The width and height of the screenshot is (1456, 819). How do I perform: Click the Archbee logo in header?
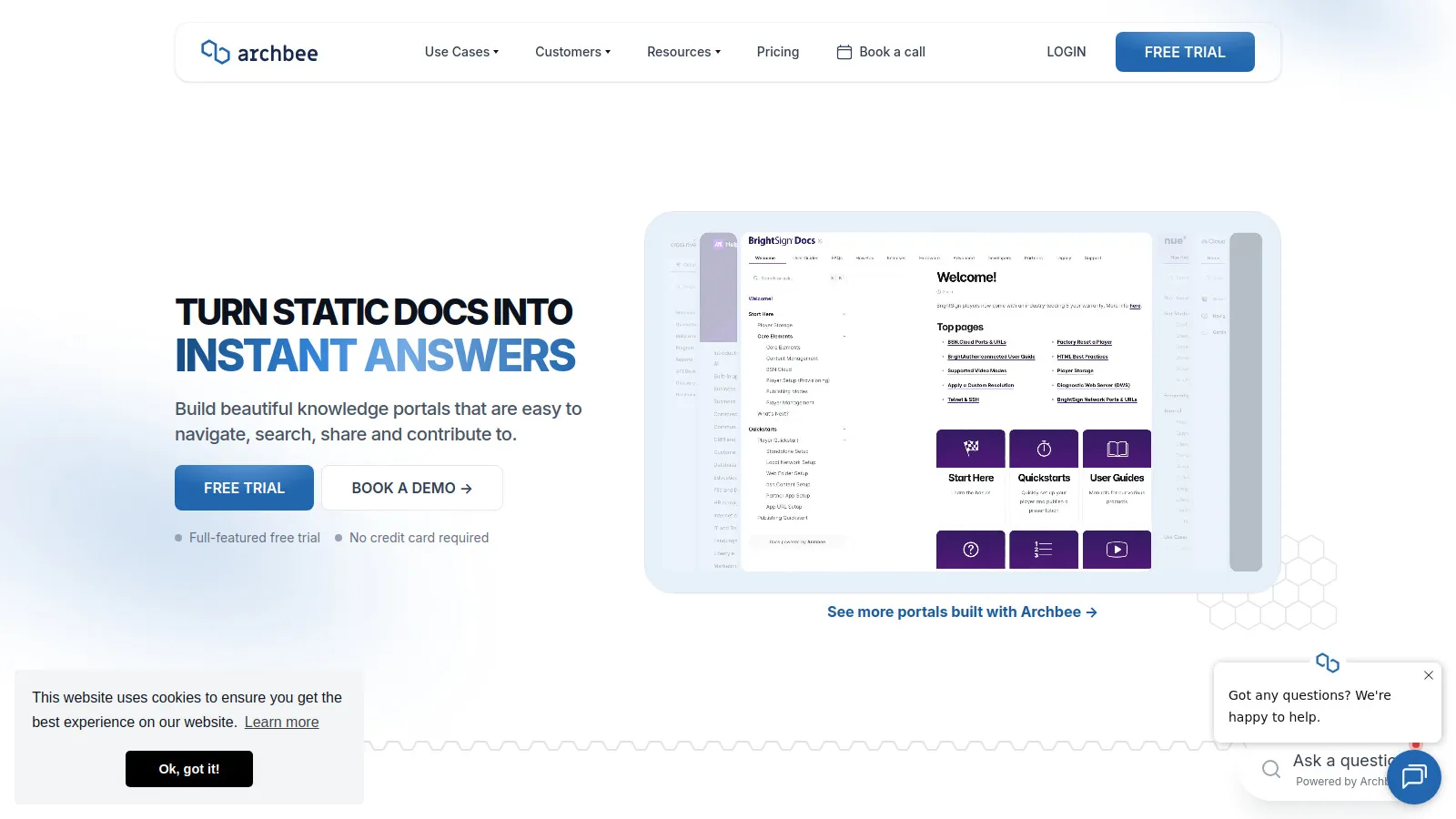coord(259,53)
